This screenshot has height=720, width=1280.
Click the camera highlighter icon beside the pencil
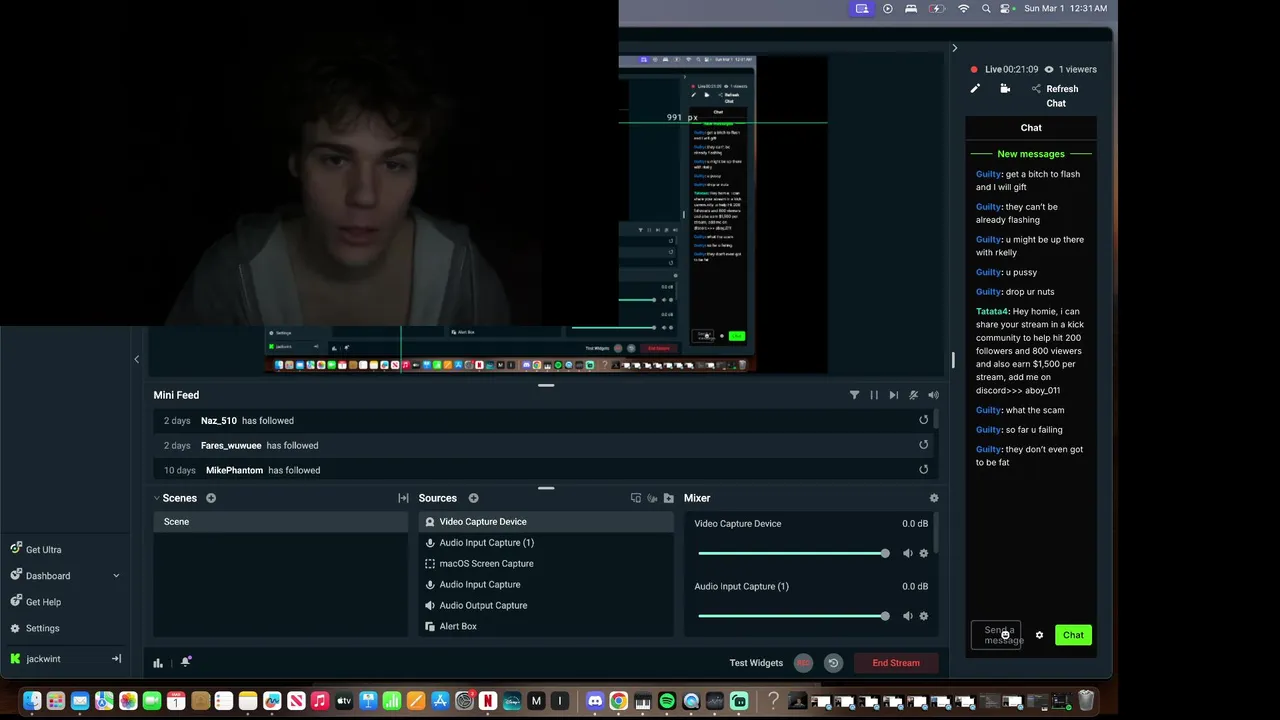tap(1005, 89)
